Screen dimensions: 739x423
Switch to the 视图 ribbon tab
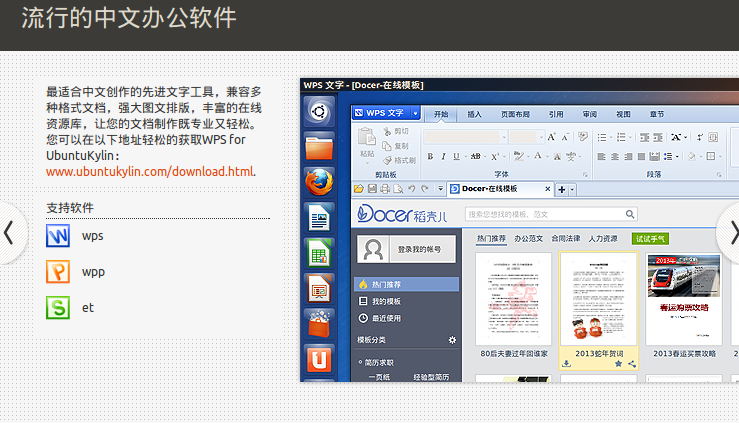tap(623, 114)
